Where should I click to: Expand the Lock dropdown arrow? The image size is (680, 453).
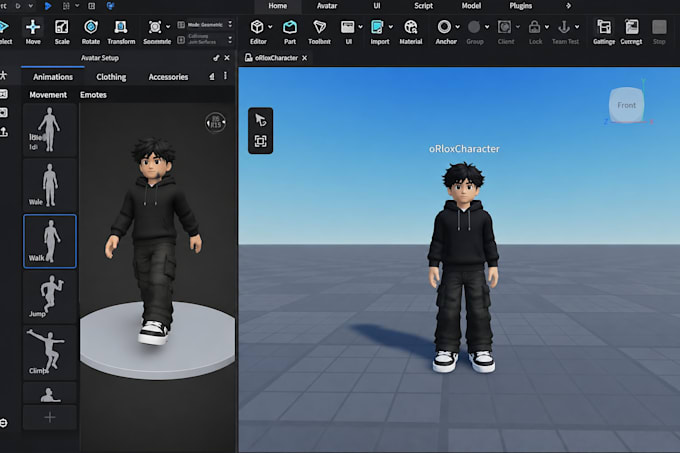547,27
